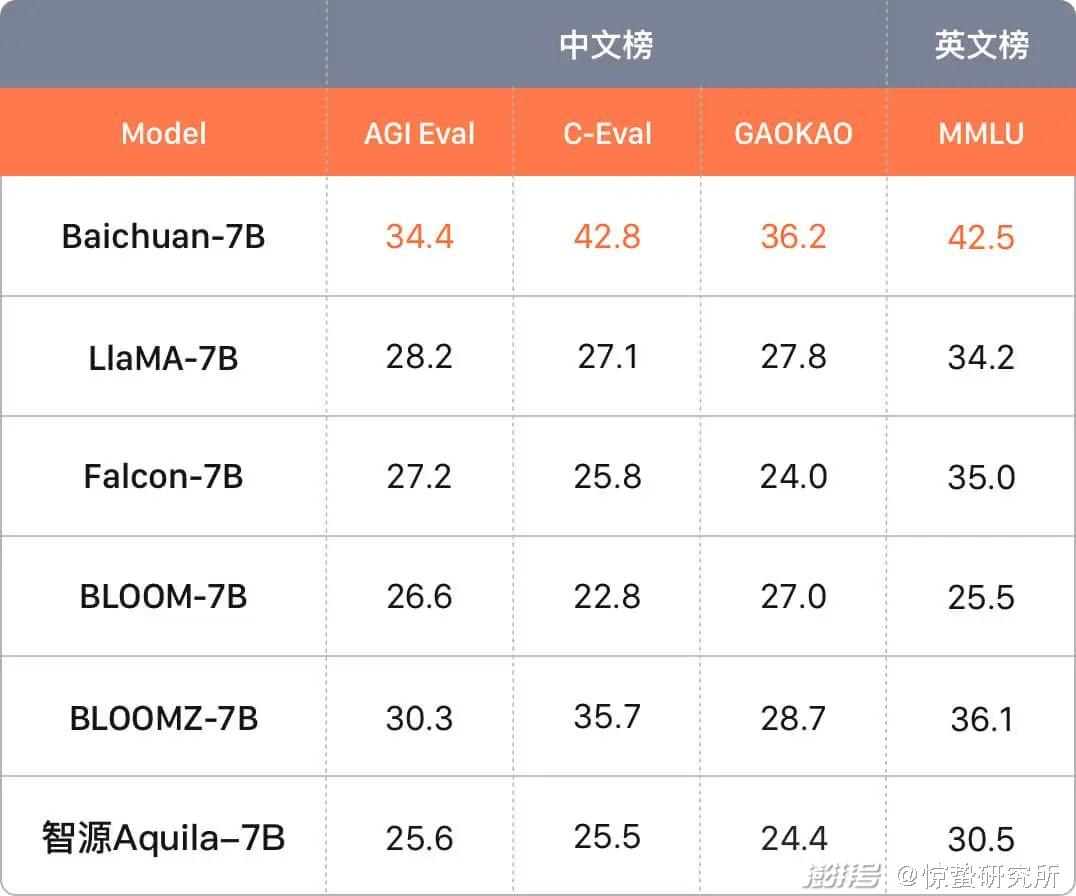Click the @惊蛰研究所 watermark text
Image resolution: width=1076 pixels, height=896 pixels.
(977, 877)
